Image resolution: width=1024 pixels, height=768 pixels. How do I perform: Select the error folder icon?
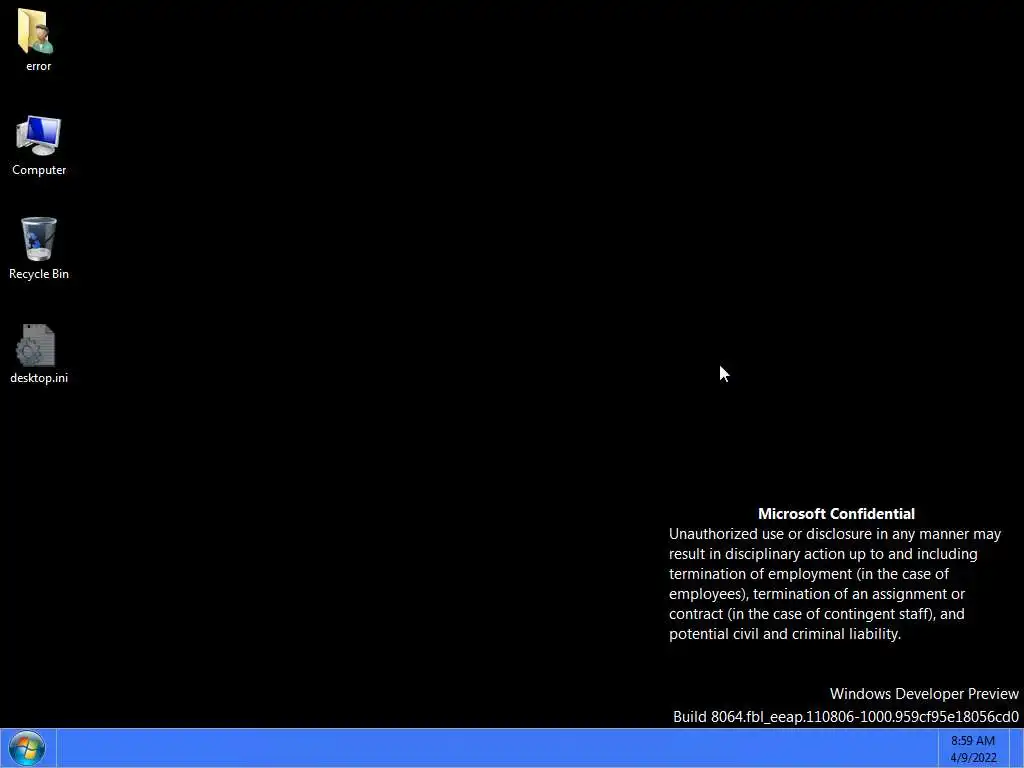click(36, 31)
